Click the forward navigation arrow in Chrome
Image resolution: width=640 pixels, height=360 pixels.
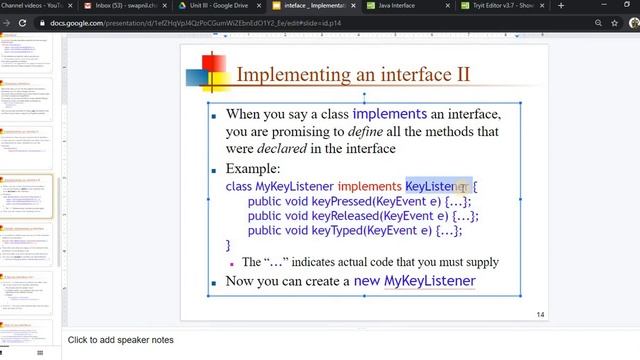coord(6,23)
